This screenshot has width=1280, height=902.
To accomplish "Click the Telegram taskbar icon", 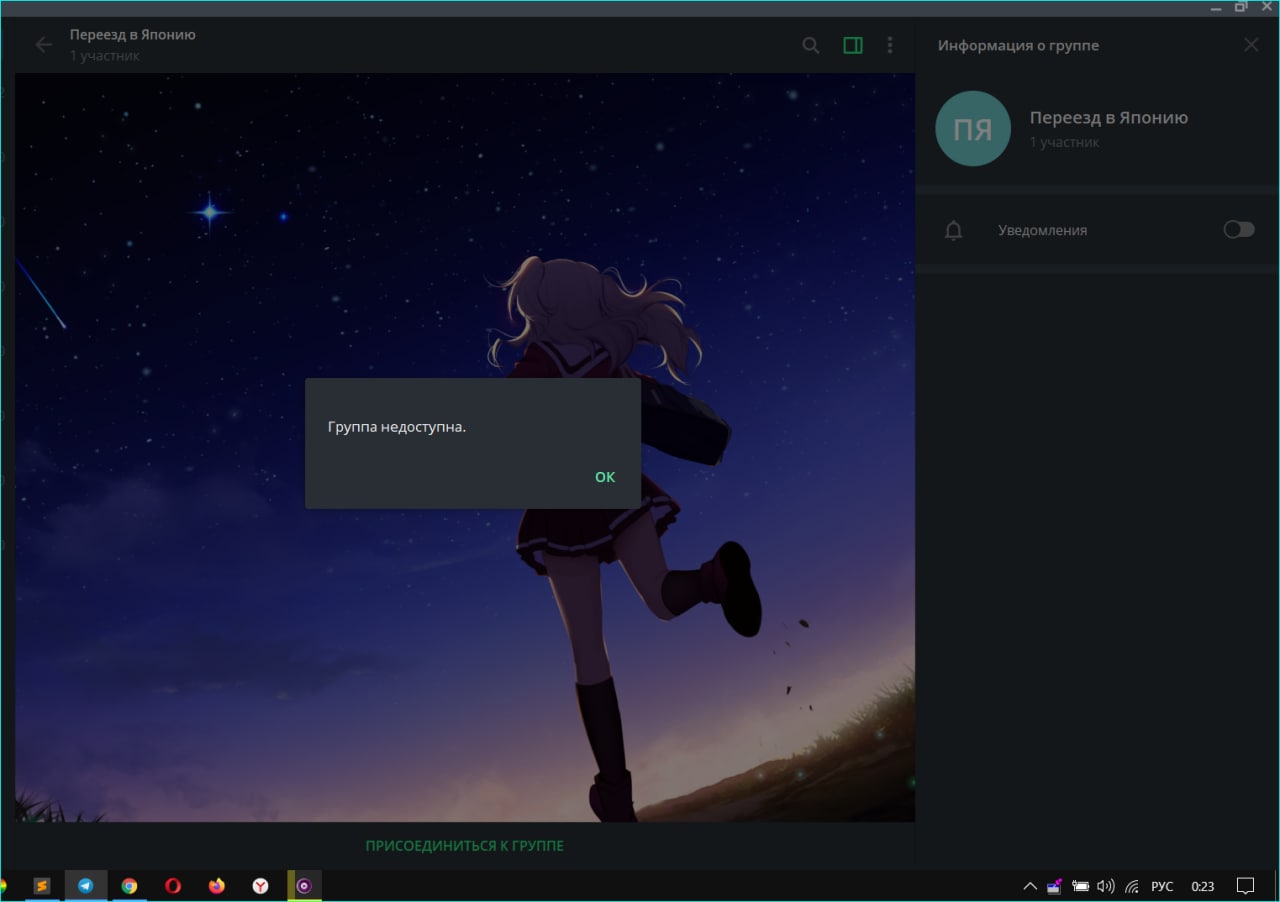I will coord(86,886).
